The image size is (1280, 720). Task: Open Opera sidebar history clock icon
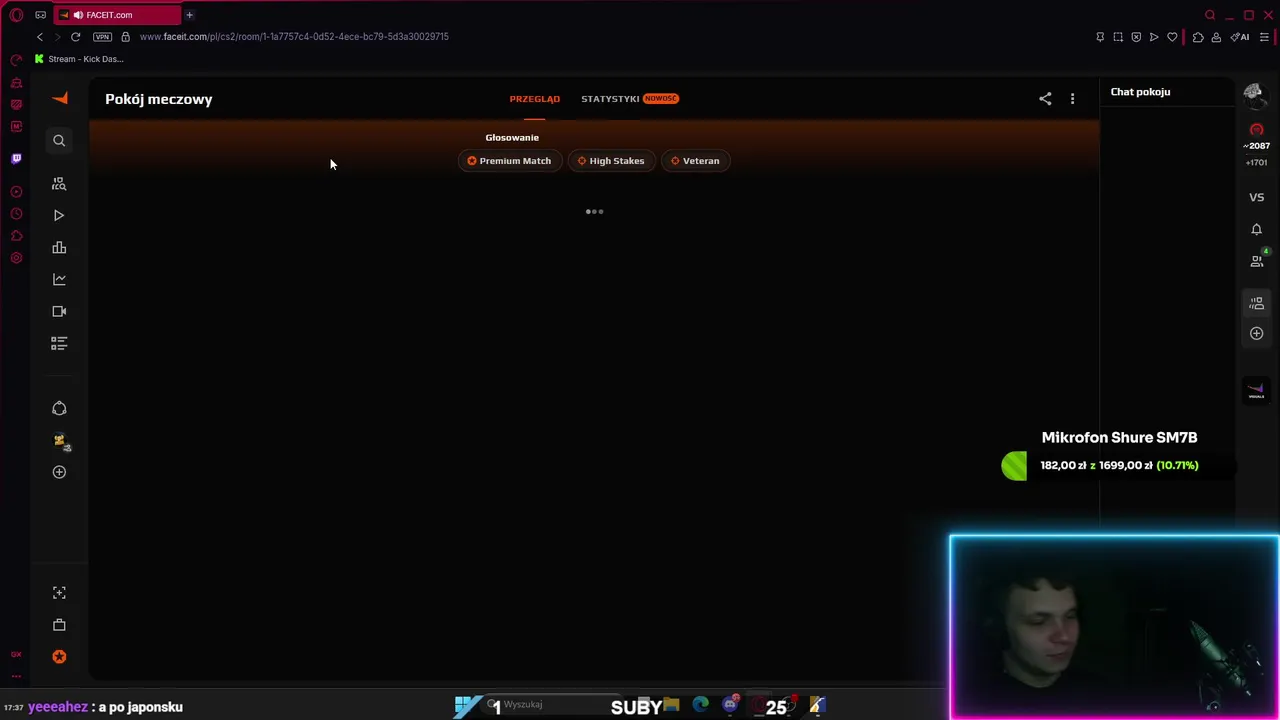(16, 214)
